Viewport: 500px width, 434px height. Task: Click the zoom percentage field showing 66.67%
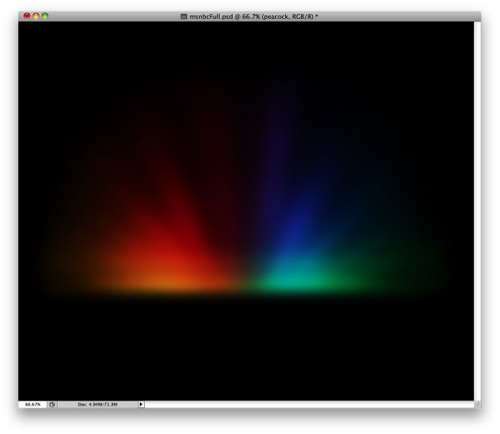[33, 404]
